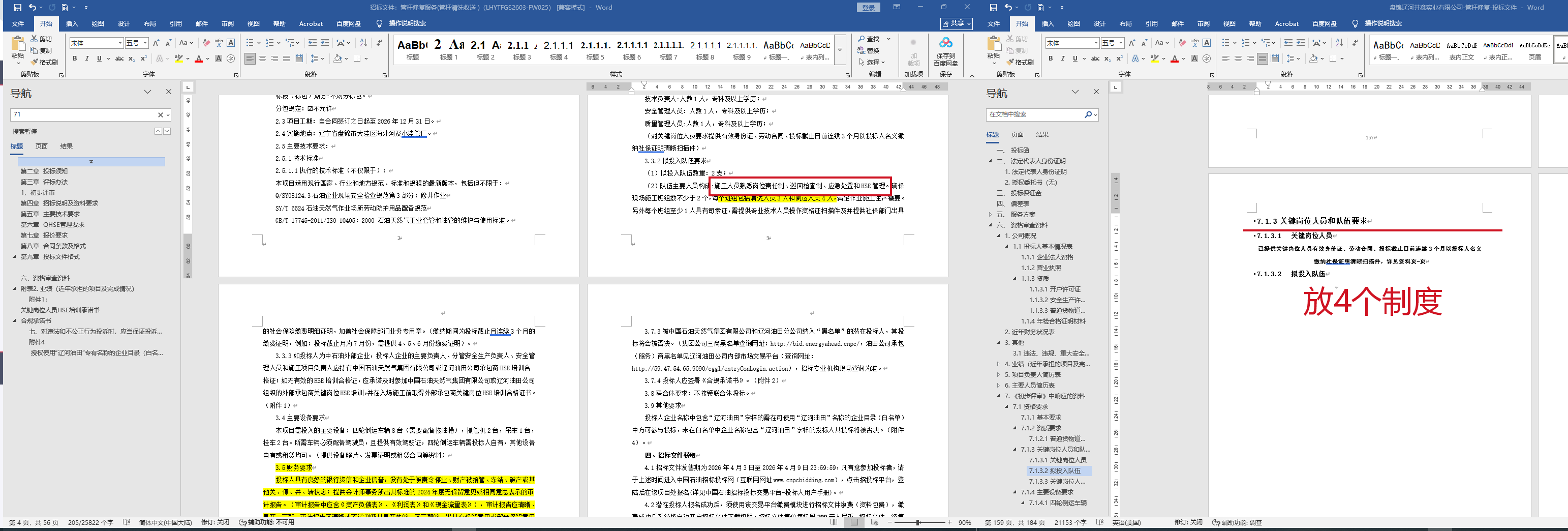
Task: Switch to 页面 tab in left navigation pane
Action: (41, 146)
